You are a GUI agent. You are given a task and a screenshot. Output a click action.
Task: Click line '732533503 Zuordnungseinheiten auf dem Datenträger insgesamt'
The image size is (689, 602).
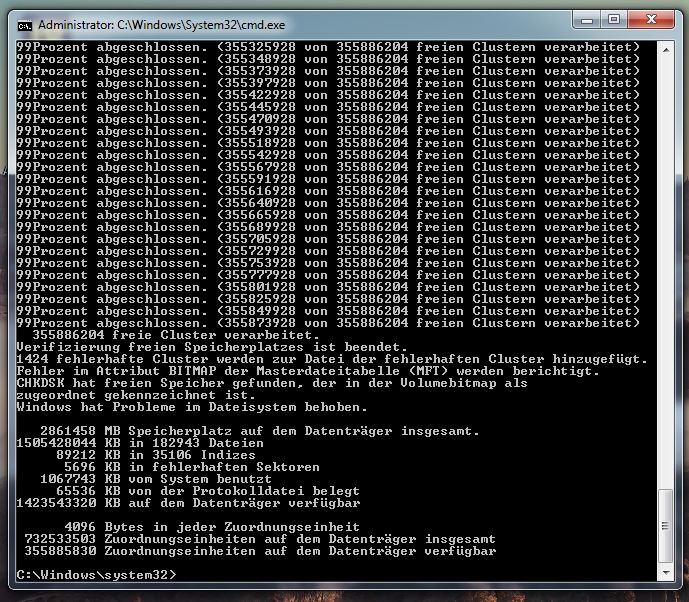point(260,539)
